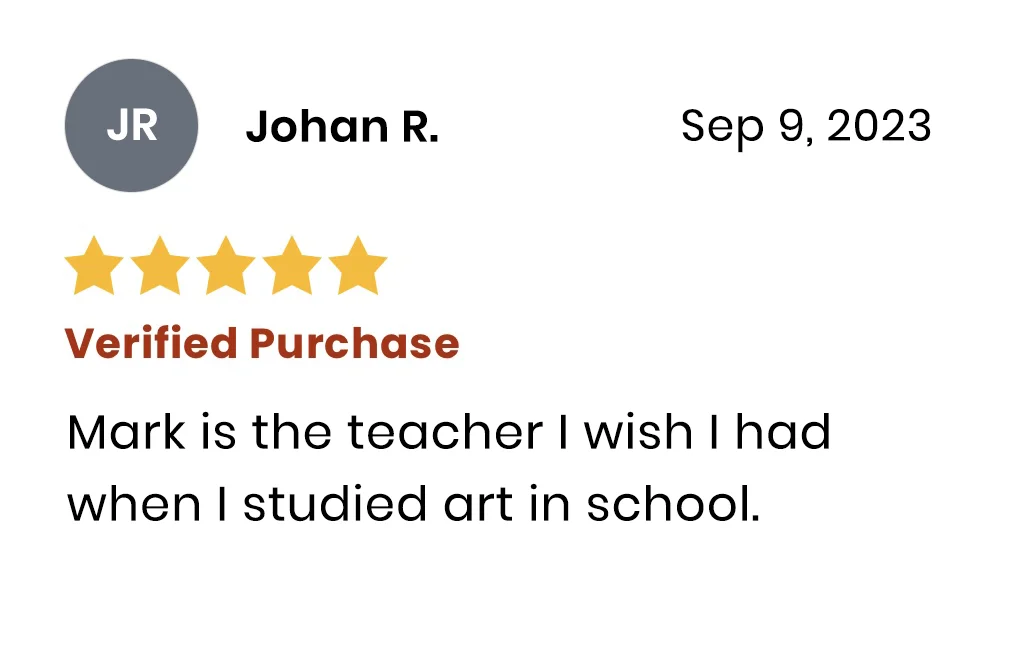Click the word wish in the review
This screenshot has width=1024, height=660.
pos(638,433)
